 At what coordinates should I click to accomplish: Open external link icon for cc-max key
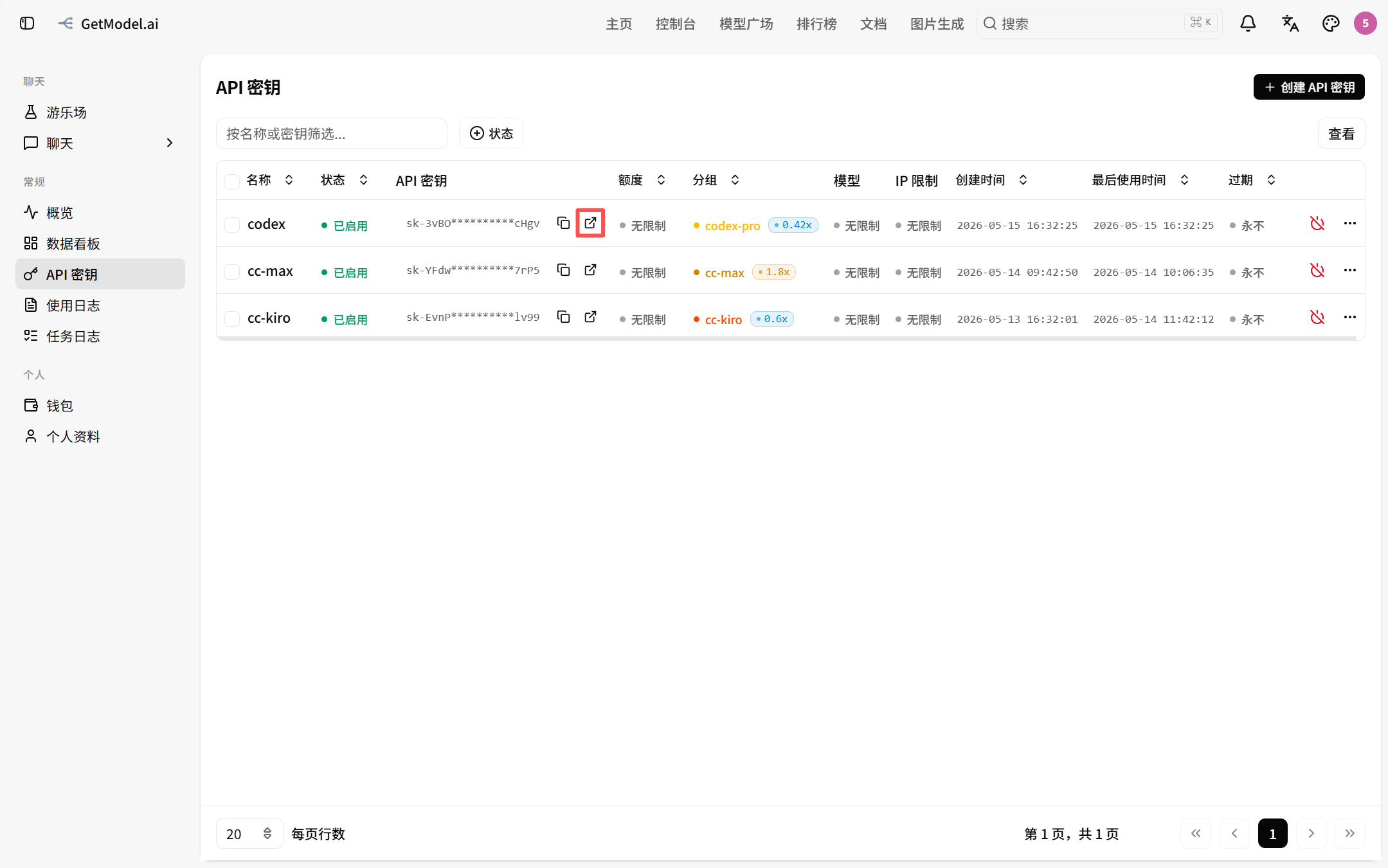[x=590, y=270]
